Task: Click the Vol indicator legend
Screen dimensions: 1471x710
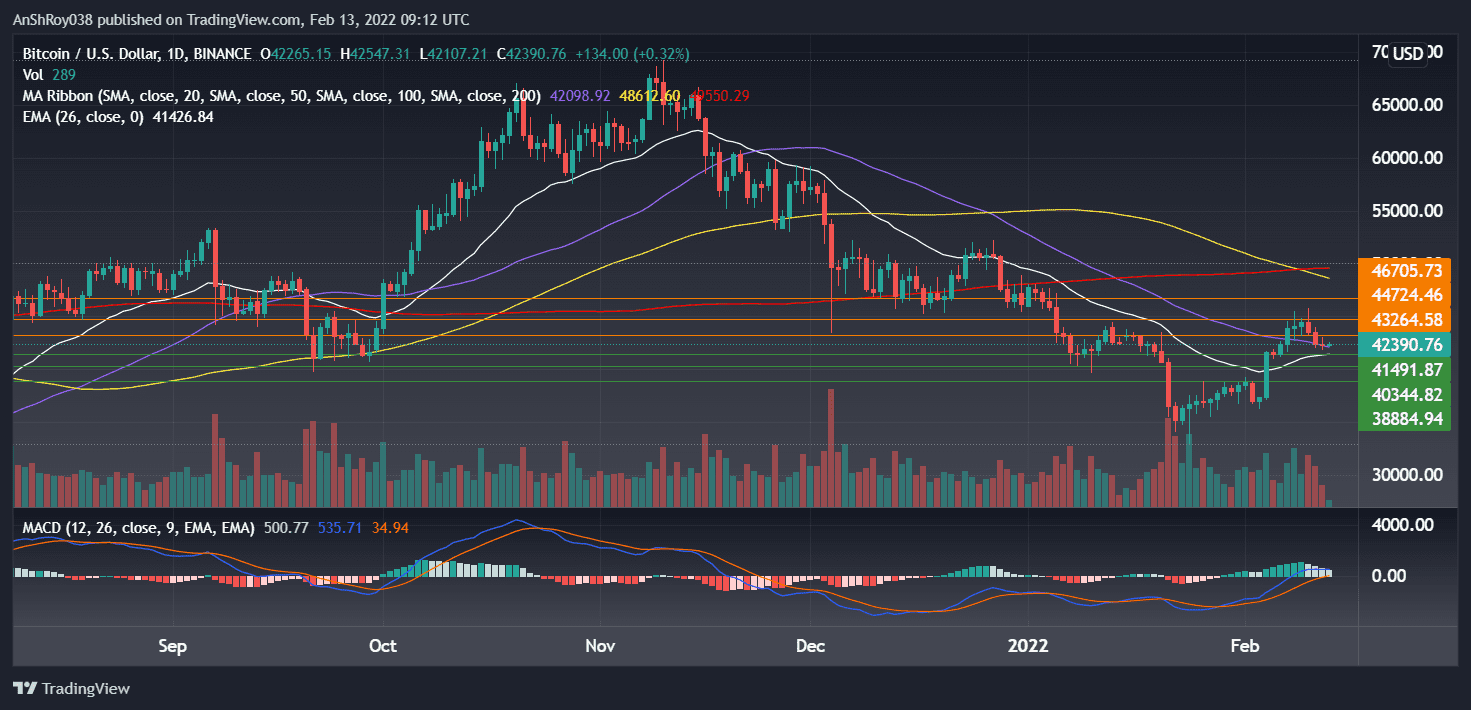Action: [32, 74]
